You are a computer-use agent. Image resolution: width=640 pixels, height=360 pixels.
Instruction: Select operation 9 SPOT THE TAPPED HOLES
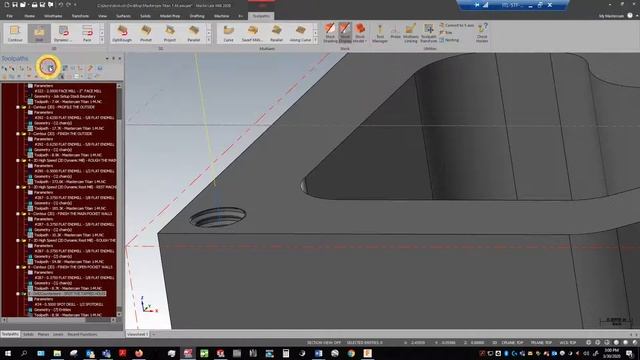[x=67, y=294]
